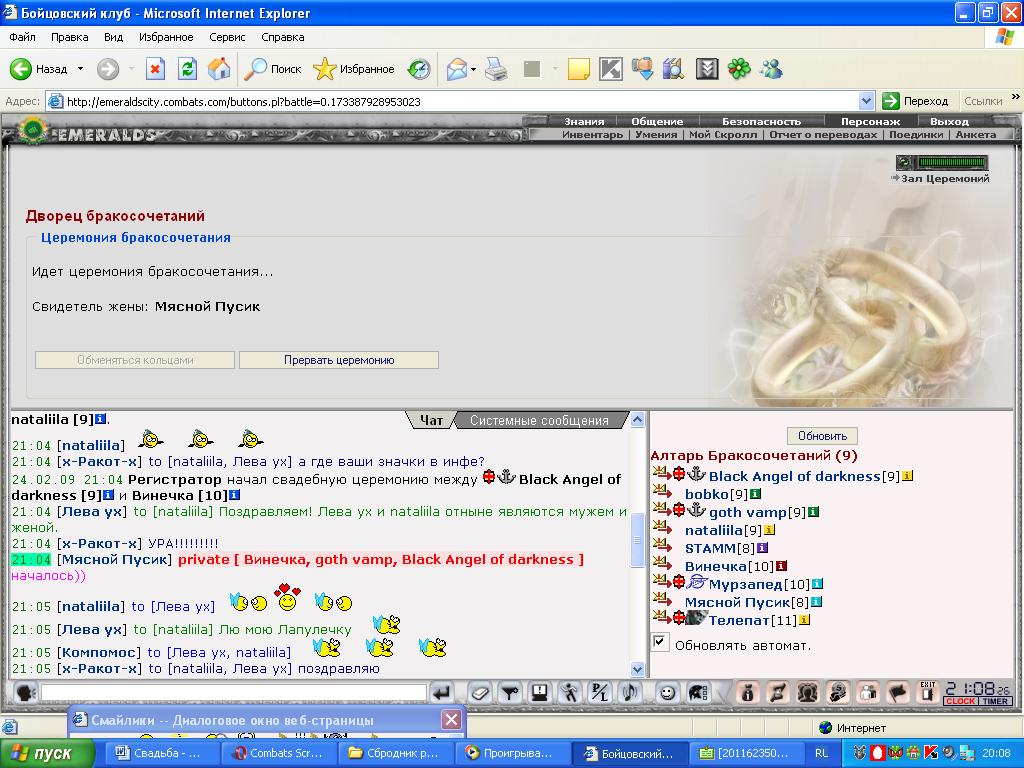Open the Поединки link in game menu

pos(916,135)
